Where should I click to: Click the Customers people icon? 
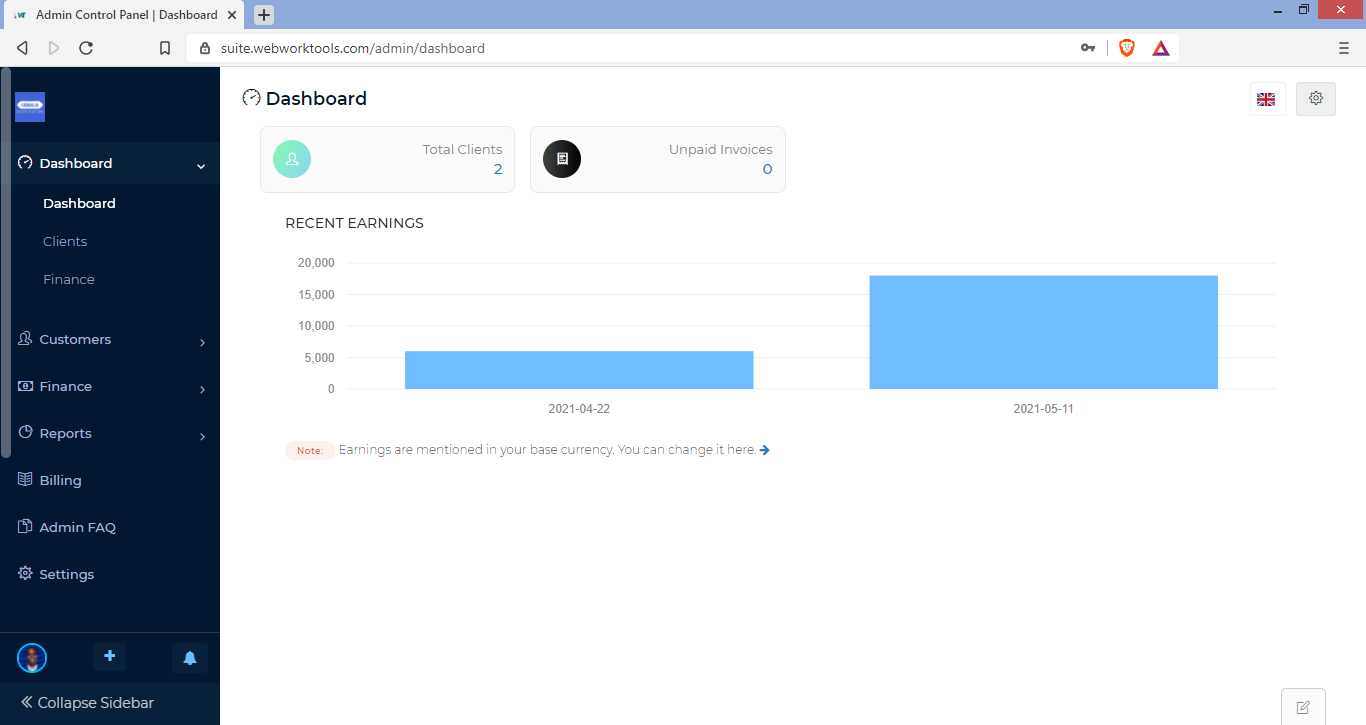pyautogui.click(x=25, y=339)
